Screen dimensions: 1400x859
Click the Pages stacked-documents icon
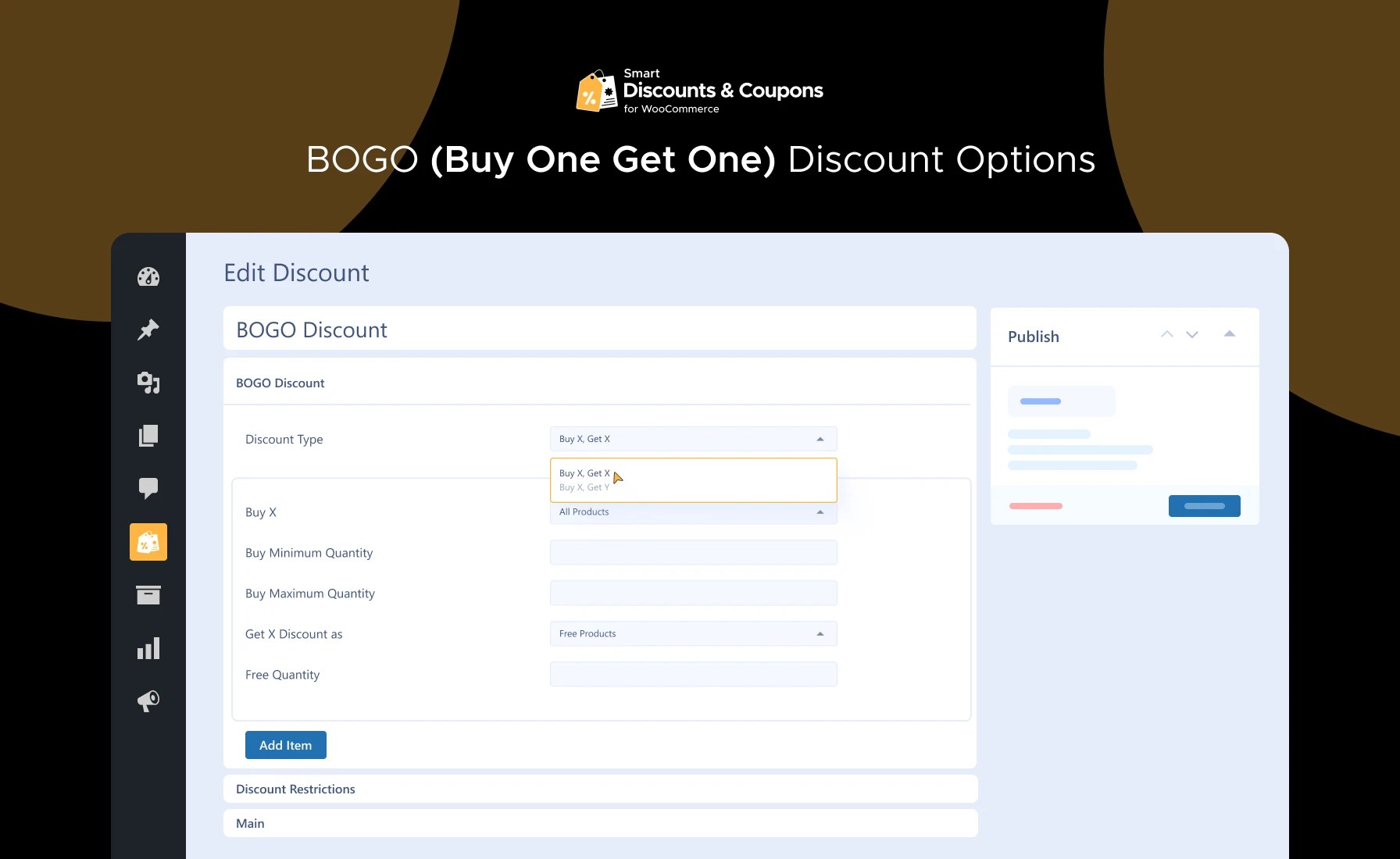tap(148, 435)
